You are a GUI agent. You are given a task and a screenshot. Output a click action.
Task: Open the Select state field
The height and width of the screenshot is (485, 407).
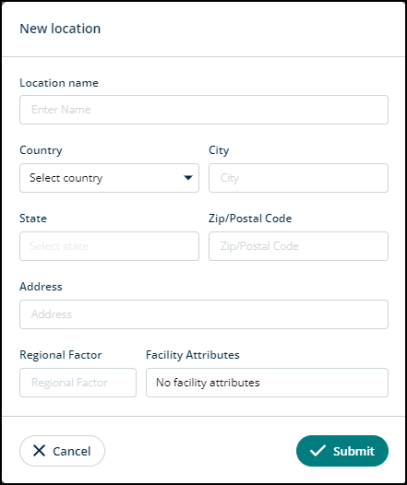point(109,246)
